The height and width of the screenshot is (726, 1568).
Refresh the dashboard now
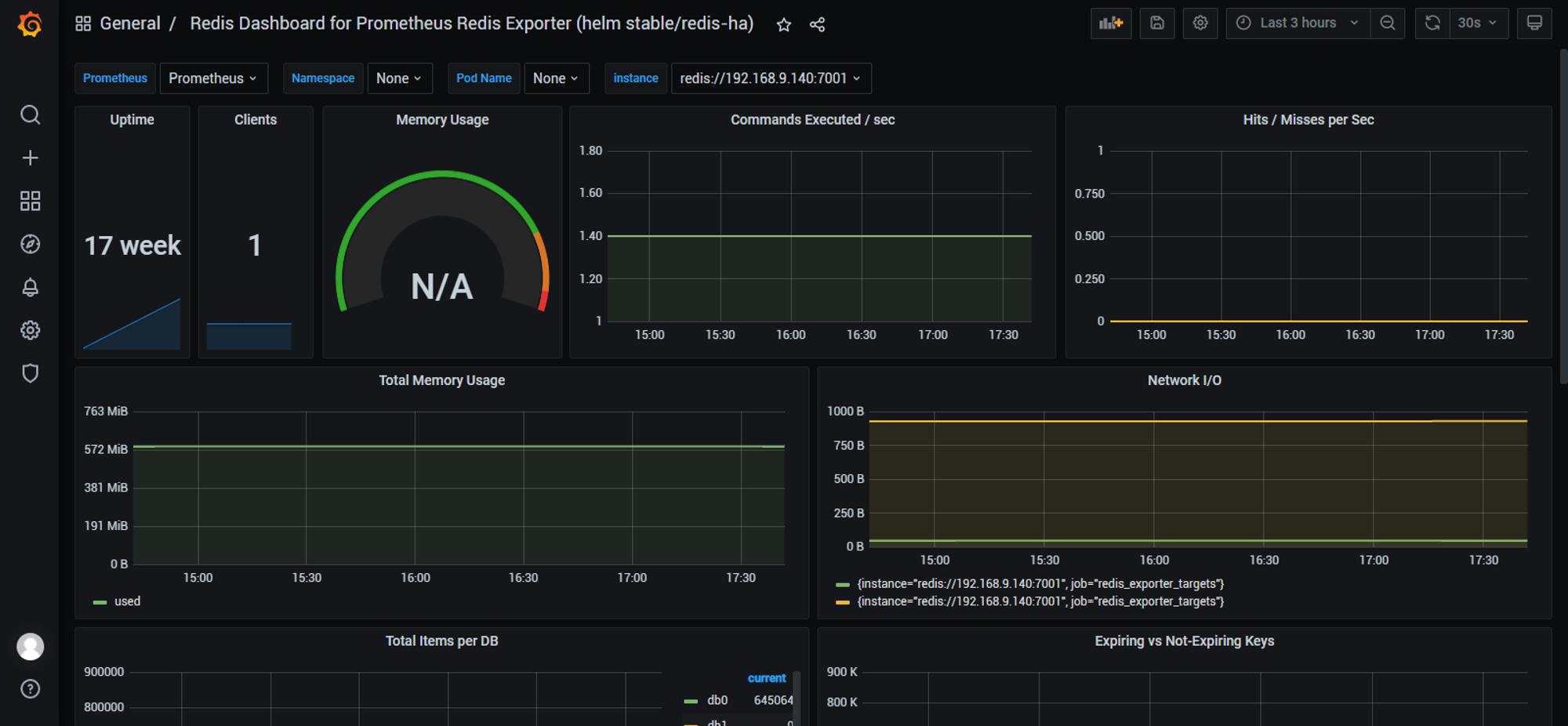point(1432,24)
